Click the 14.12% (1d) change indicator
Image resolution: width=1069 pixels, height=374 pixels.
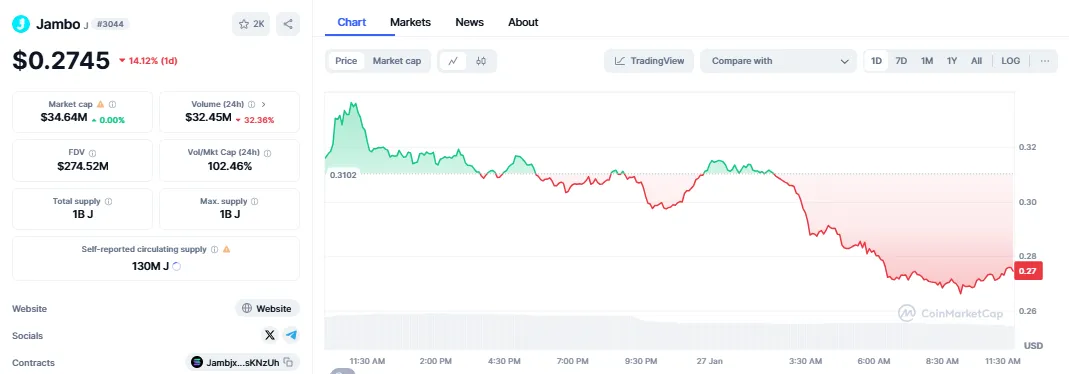click(148, 61)
